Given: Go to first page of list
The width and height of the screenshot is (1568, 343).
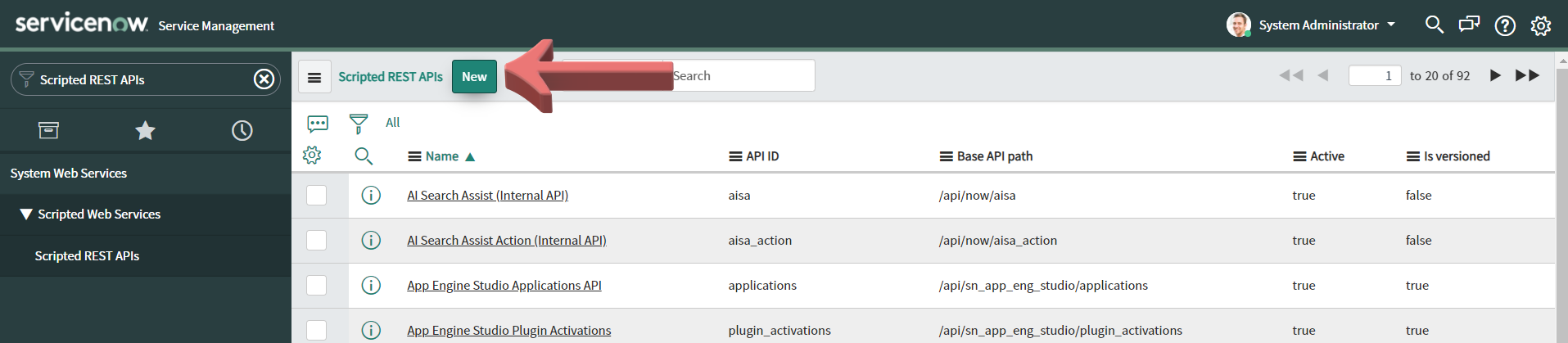Looking at the screenshot, I should (x=1290, y=75).
